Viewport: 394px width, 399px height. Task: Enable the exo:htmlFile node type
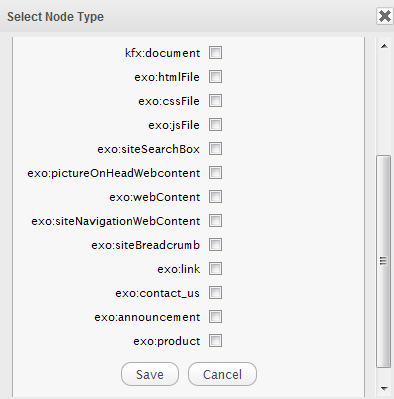pyautogui.click(x=215, y=77)
